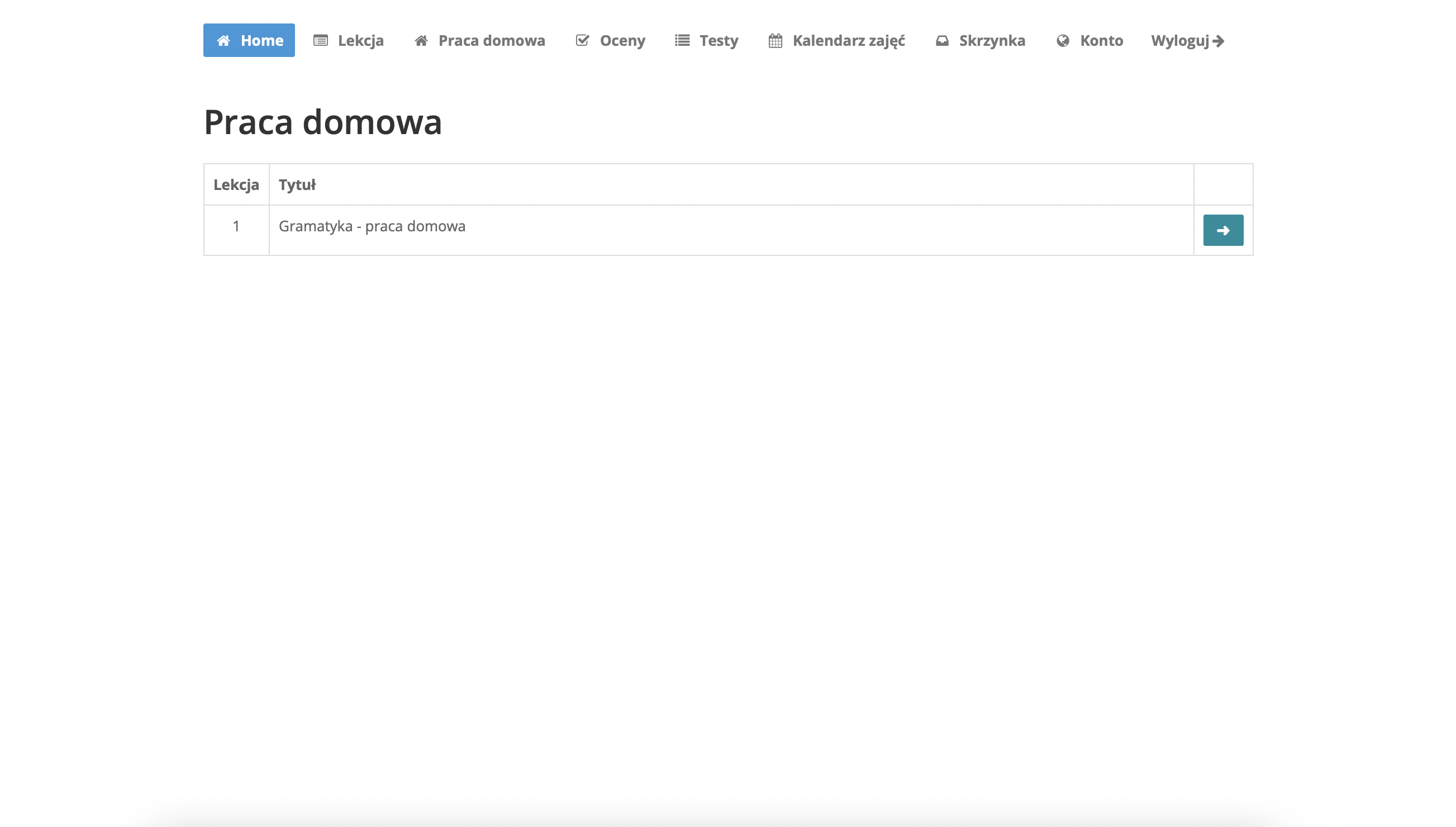Open Gramatyka homework with teal arrow button
This screenshot has height=827, width=1456.
(x=1222, y=230)
